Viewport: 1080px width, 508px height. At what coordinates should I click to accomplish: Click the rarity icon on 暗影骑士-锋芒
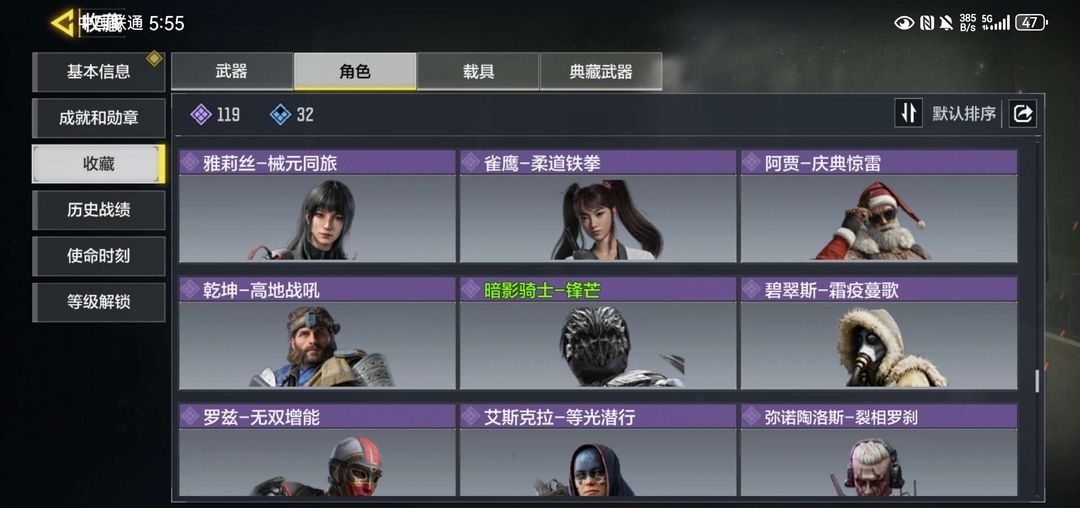coord(471,290)
